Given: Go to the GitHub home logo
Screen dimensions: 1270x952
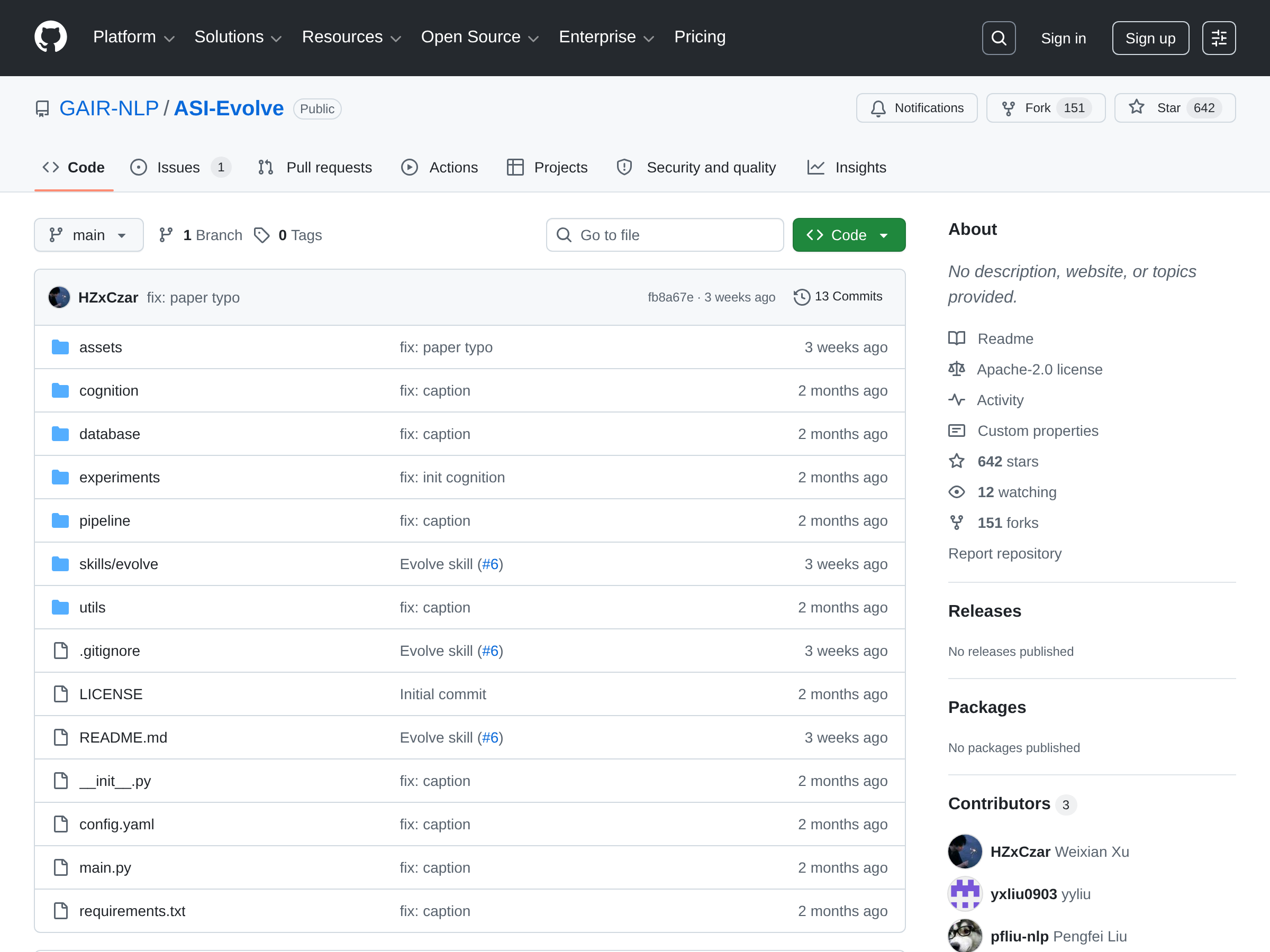Looking at the screenshot, I should point(50,38).
